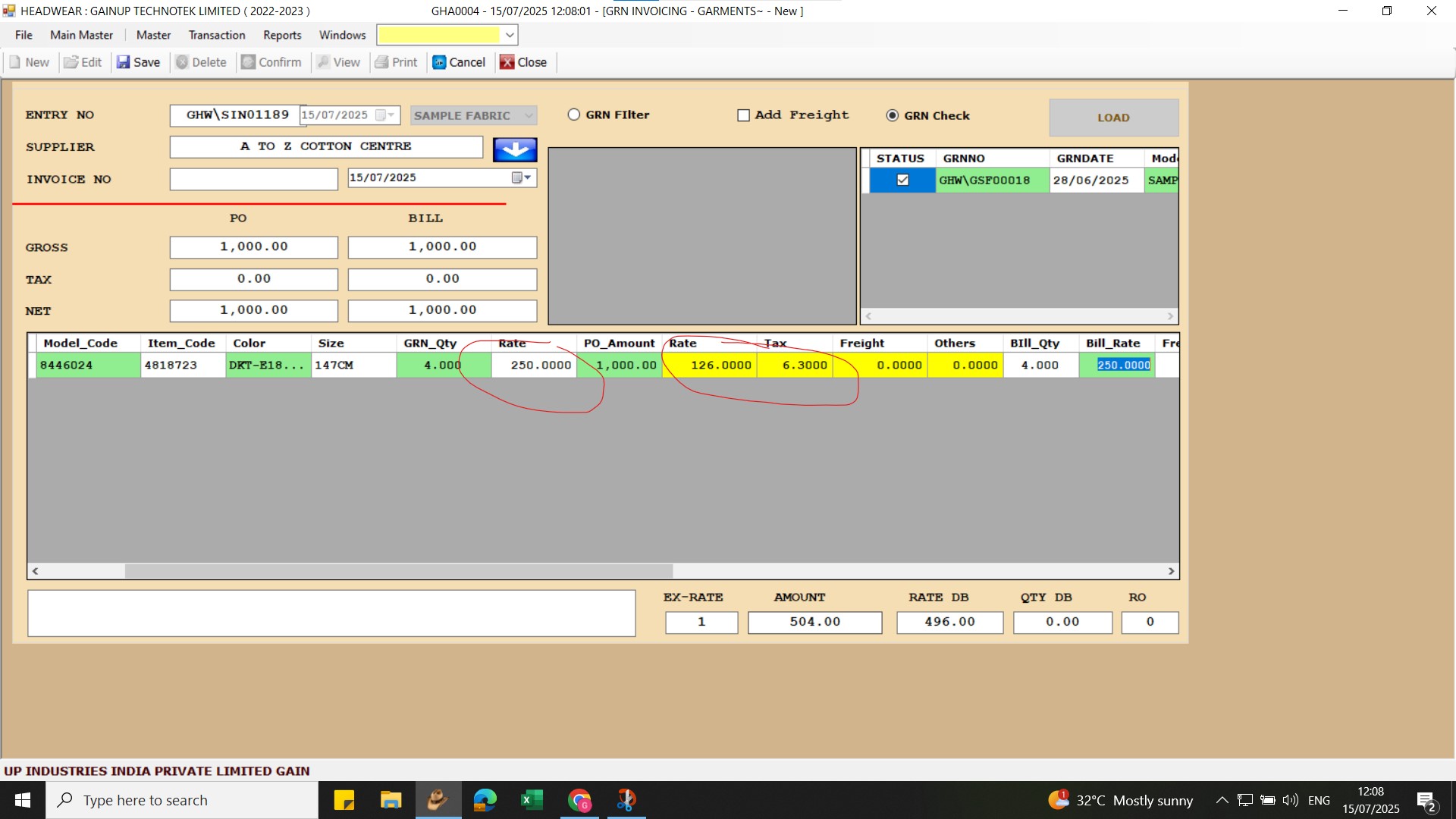1456x819 pixels.
Task: Click the item grid horizontal scrollbar
Action: click(398, 571)
